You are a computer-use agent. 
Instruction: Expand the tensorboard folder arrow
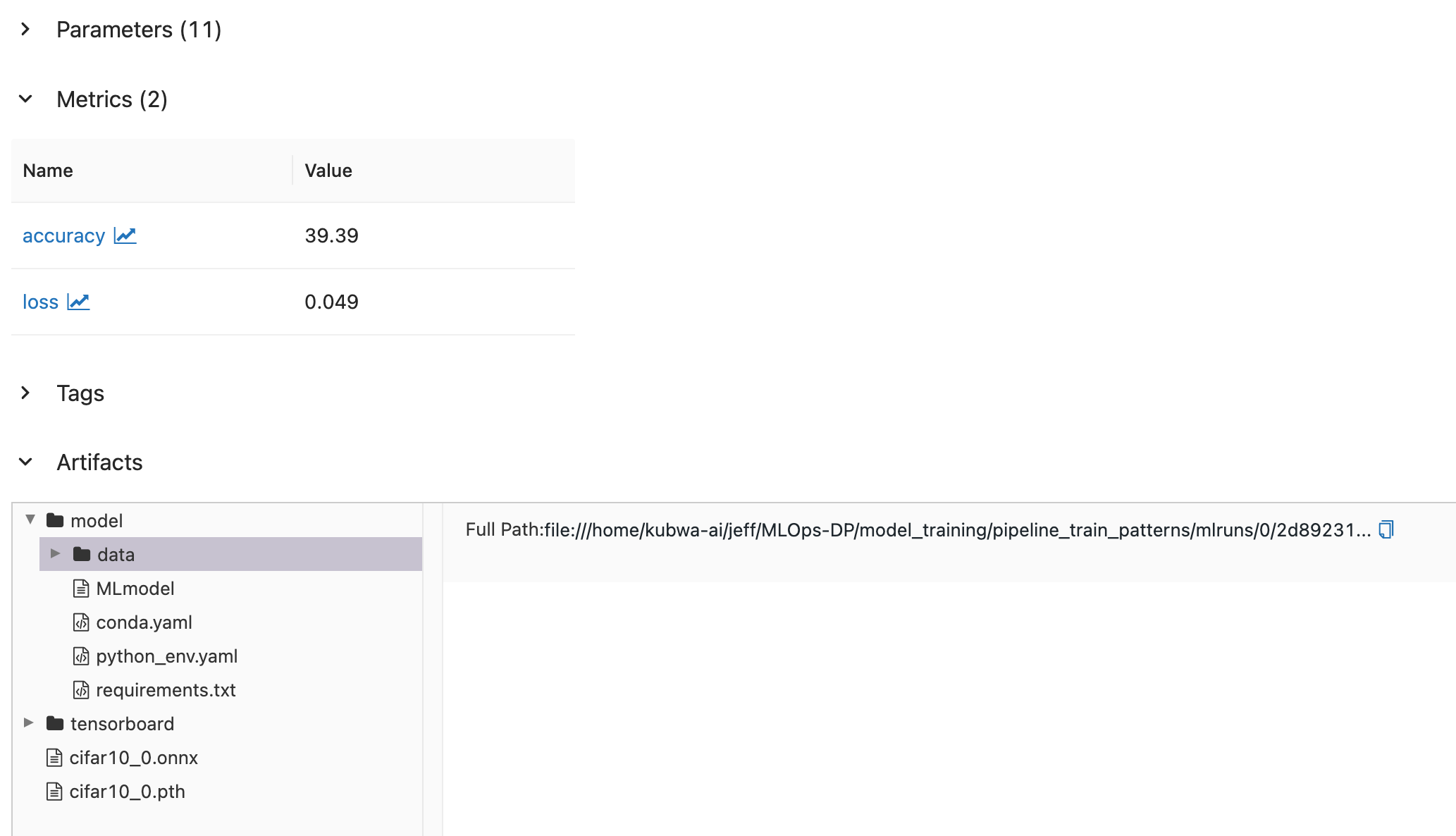(29, 723)
